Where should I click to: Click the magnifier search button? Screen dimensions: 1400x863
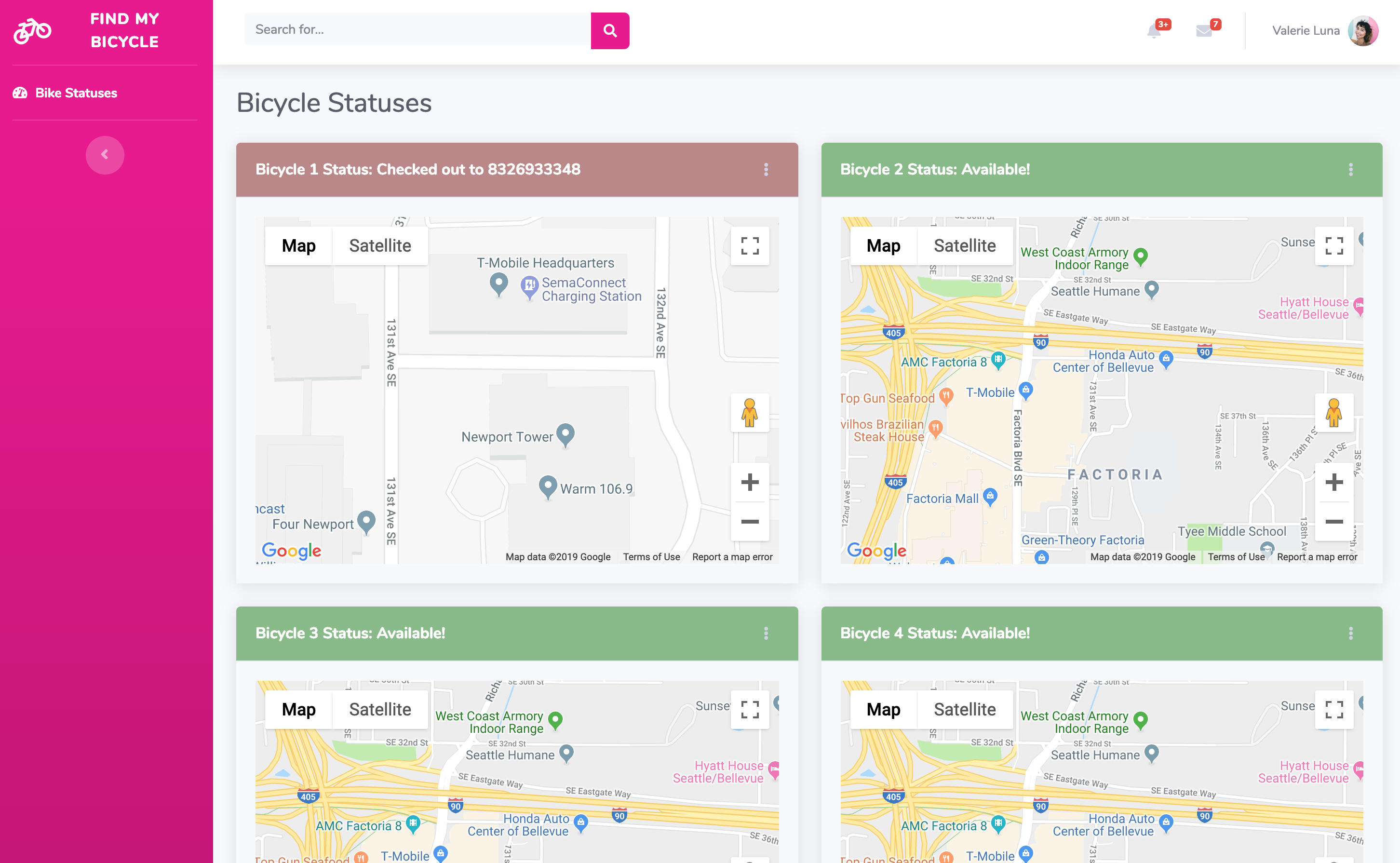click(x=609, y=31)
